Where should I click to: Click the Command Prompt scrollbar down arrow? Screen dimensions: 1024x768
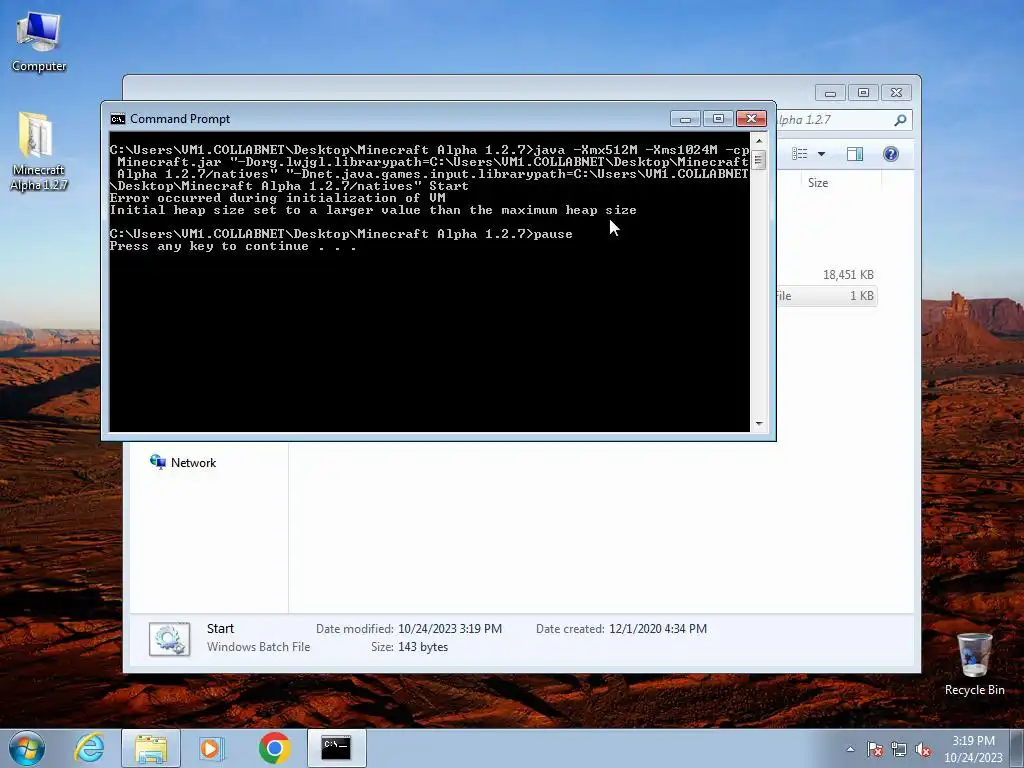pos(759,424)
